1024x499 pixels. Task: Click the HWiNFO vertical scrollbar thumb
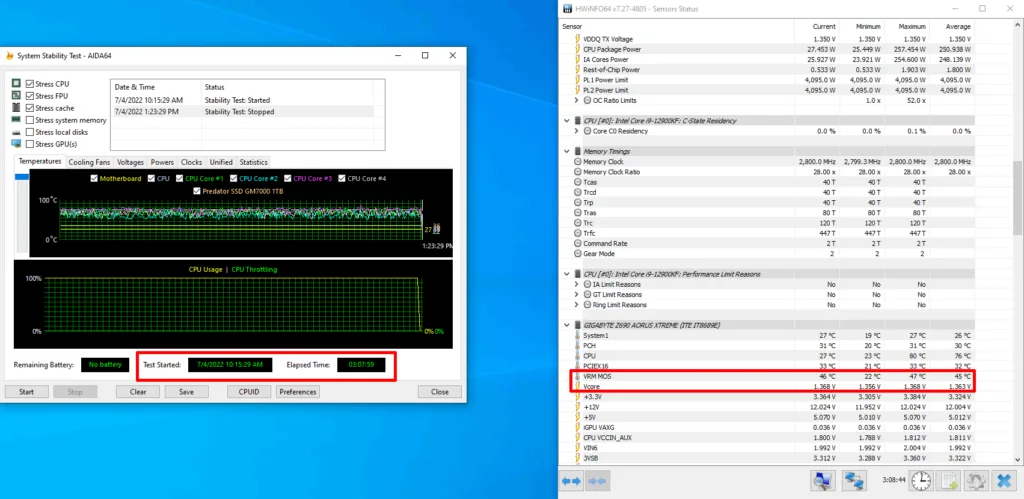click(x=1018, y=197)
